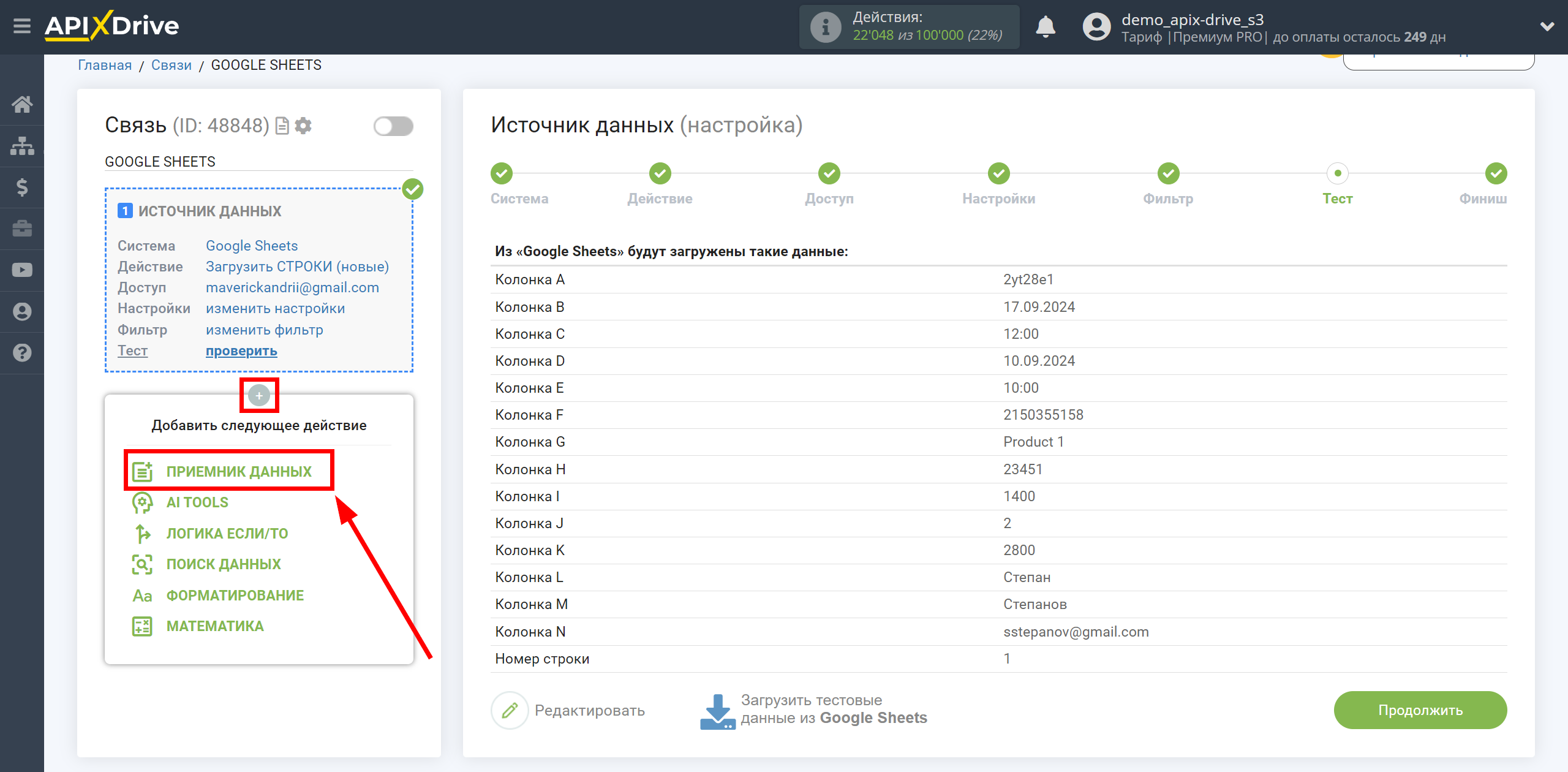Click the Продолжить button
This screenshot has width=1568, height=772.
[1420, 710]
